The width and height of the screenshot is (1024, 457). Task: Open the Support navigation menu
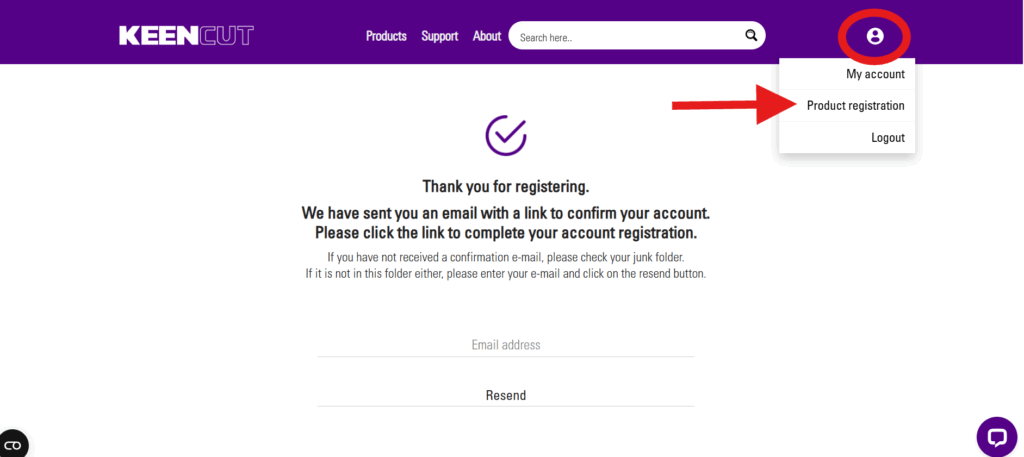(439, 36)
